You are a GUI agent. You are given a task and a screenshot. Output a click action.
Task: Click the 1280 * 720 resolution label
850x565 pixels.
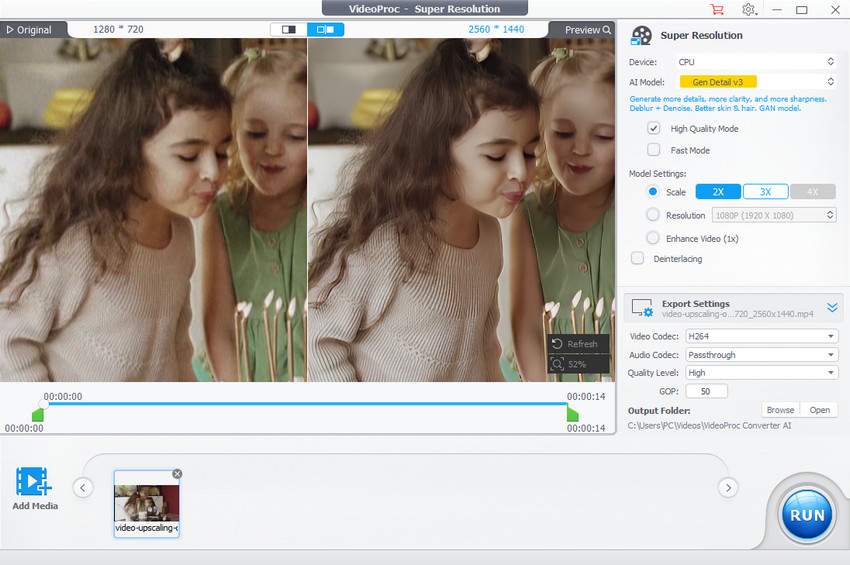tap(118, 29)
